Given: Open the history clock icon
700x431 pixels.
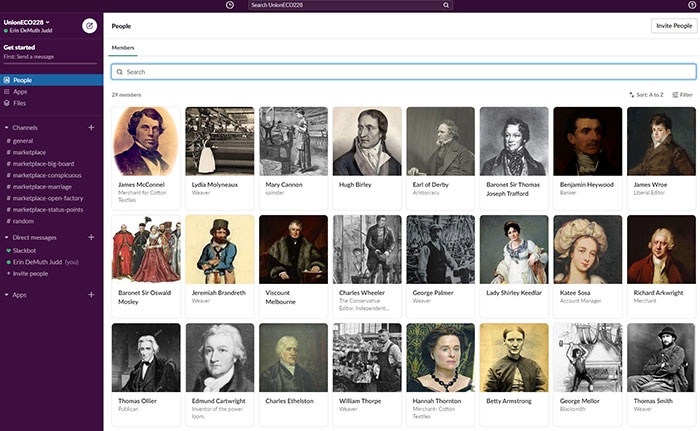Looking at the screenshot, I should [229, 5].
